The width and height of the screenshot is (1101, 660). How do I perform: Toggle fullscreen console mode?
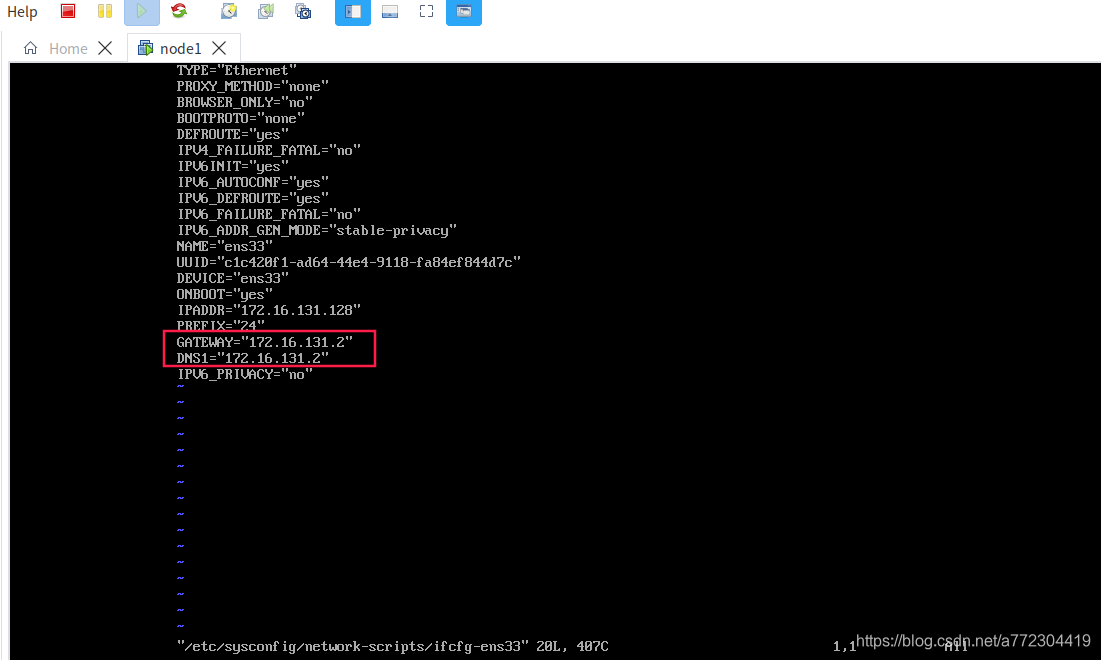426,11
